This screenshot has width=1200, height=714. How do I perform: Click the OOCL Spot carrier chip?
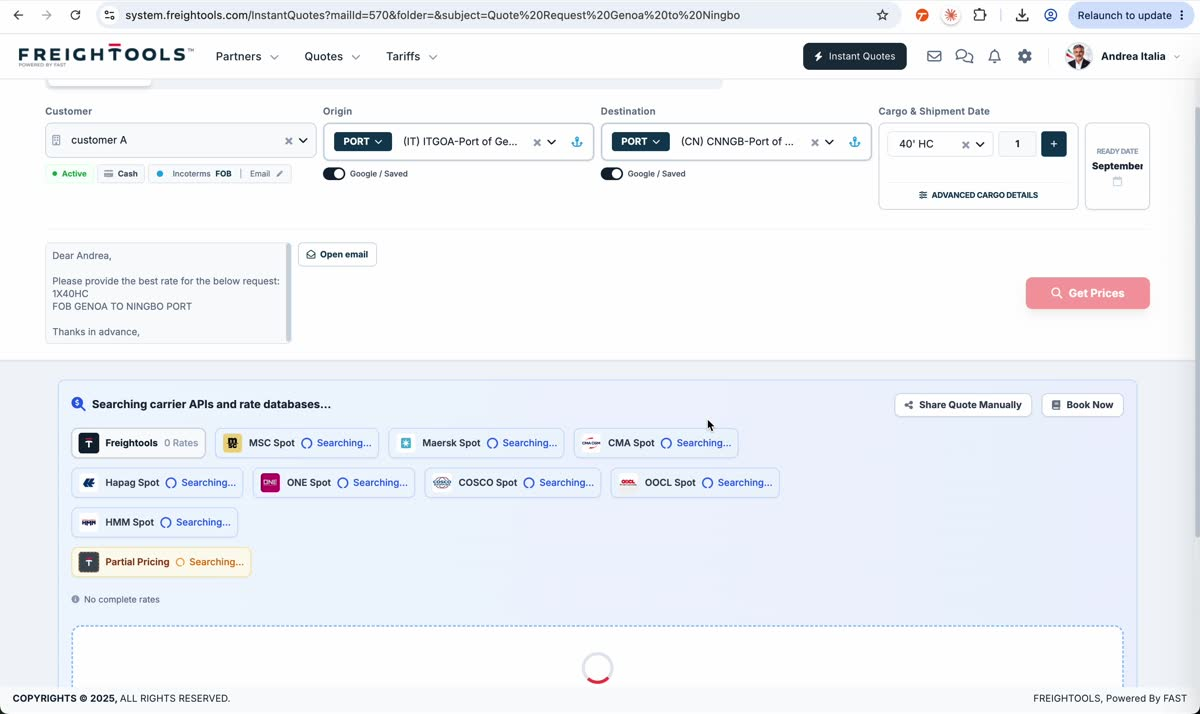[695, 483]
